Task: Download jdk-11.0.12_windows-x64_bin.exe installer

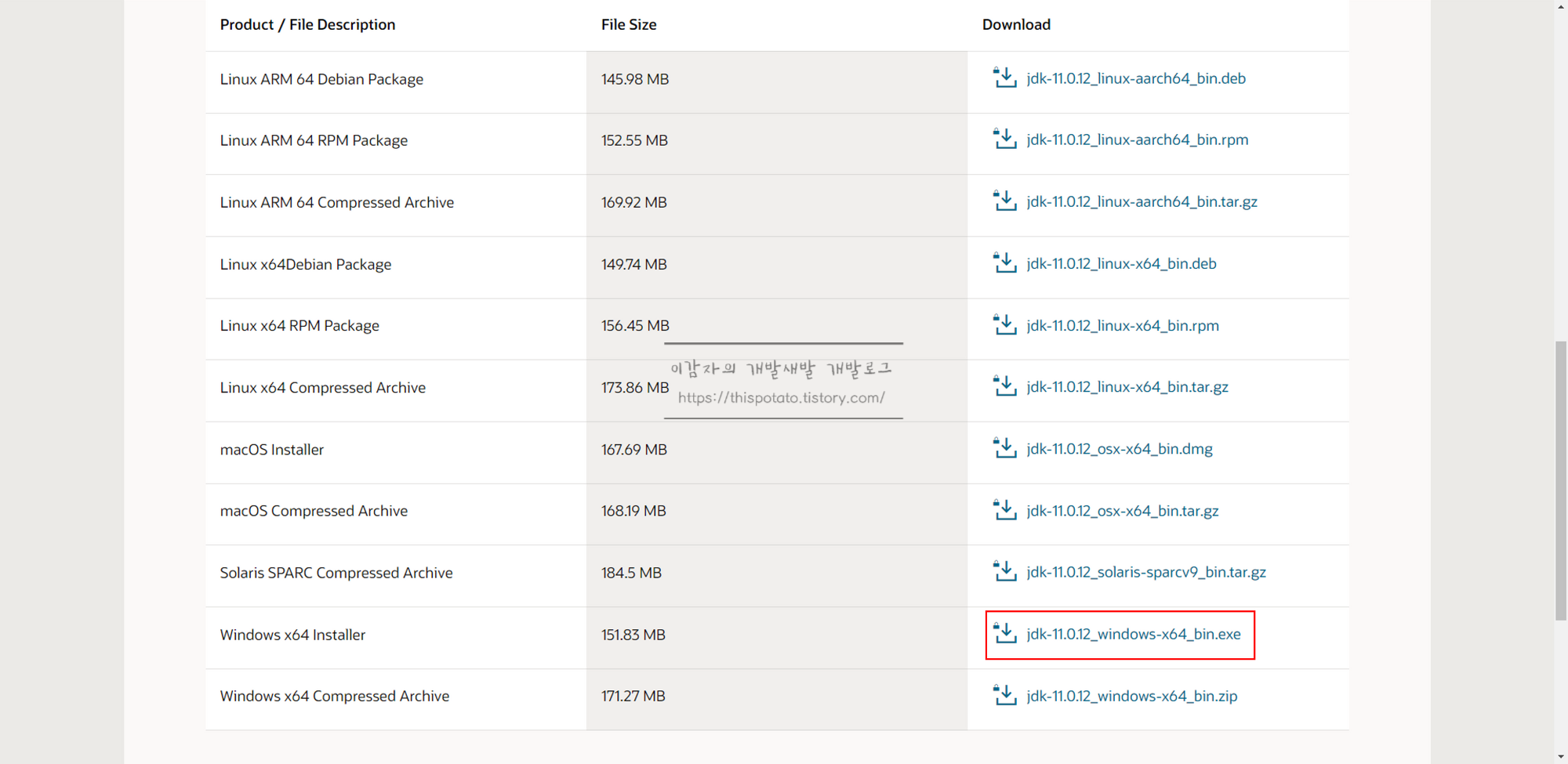Action: tap(1134, 634)
